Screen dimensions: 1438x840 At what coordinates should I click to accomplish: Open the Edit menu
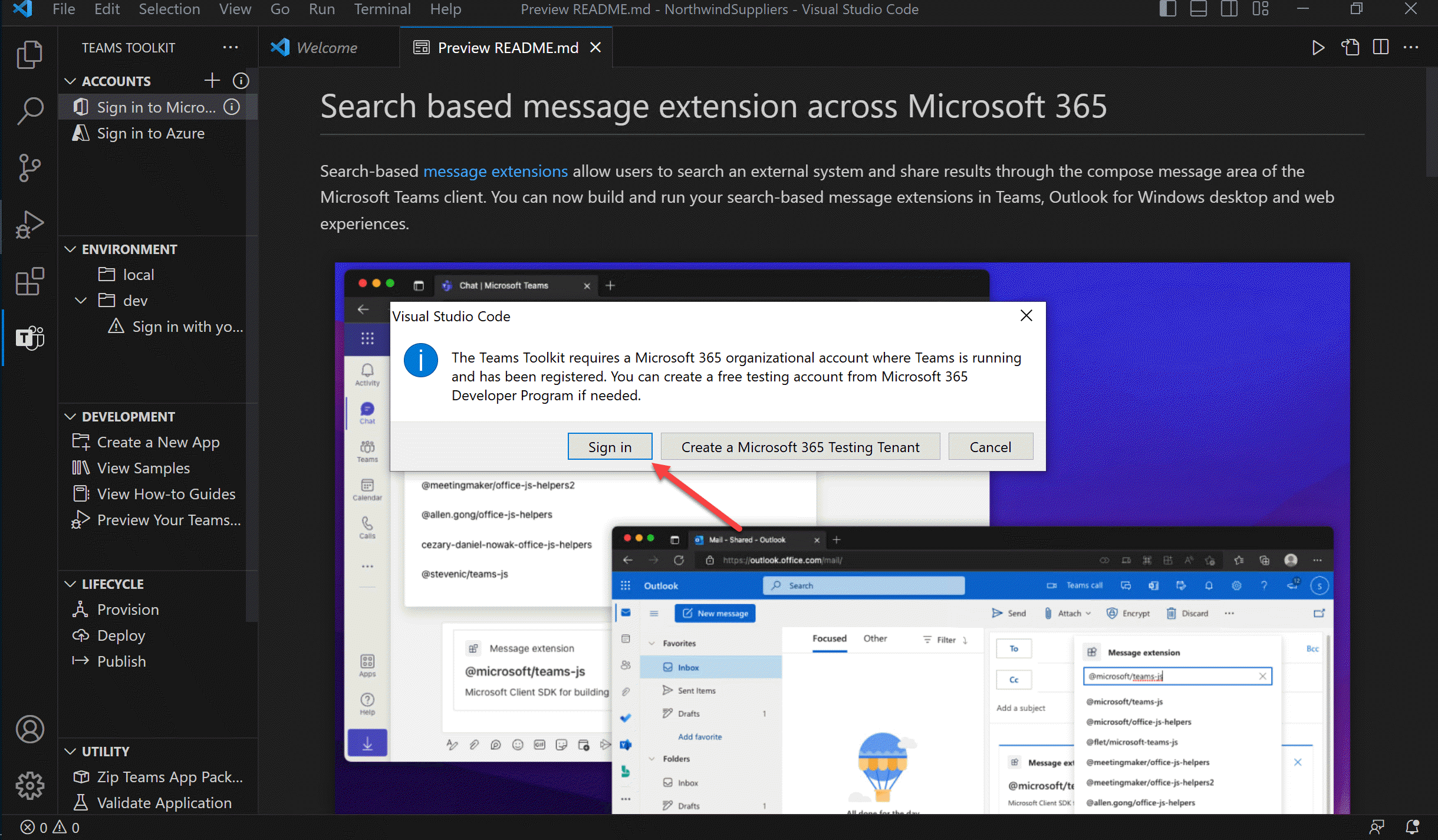pos(107,9)
